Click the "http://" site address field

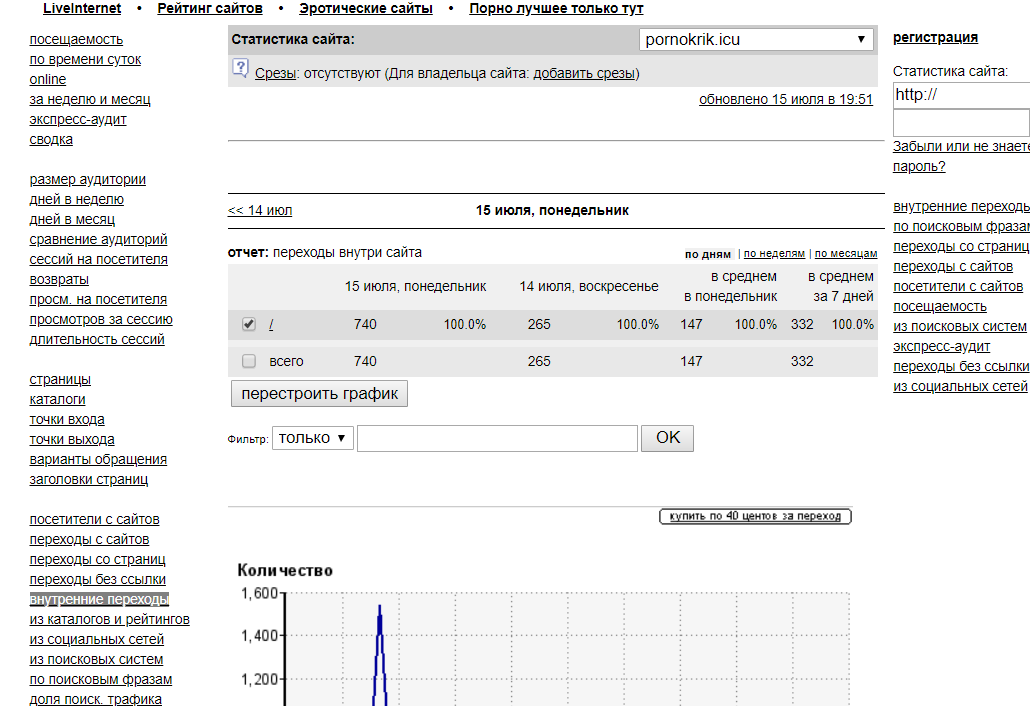coord(960,95)
